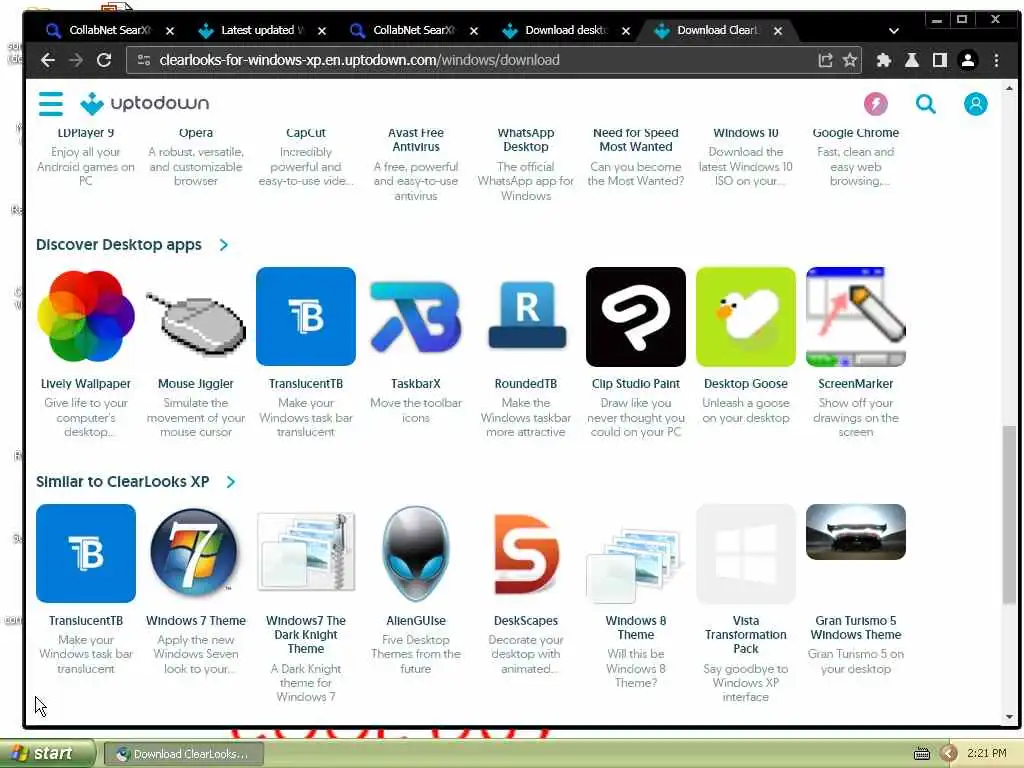
Task: Open the Windows 7 Theme icon
Action: click(196, 554)
